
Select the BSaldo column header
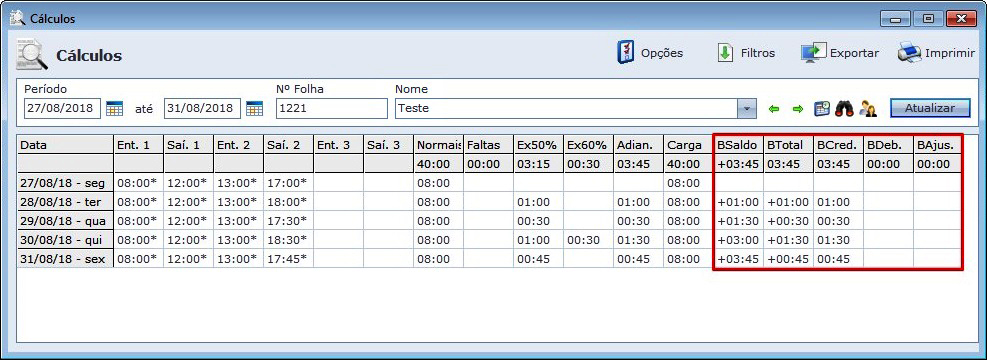[x=739, y=145]
